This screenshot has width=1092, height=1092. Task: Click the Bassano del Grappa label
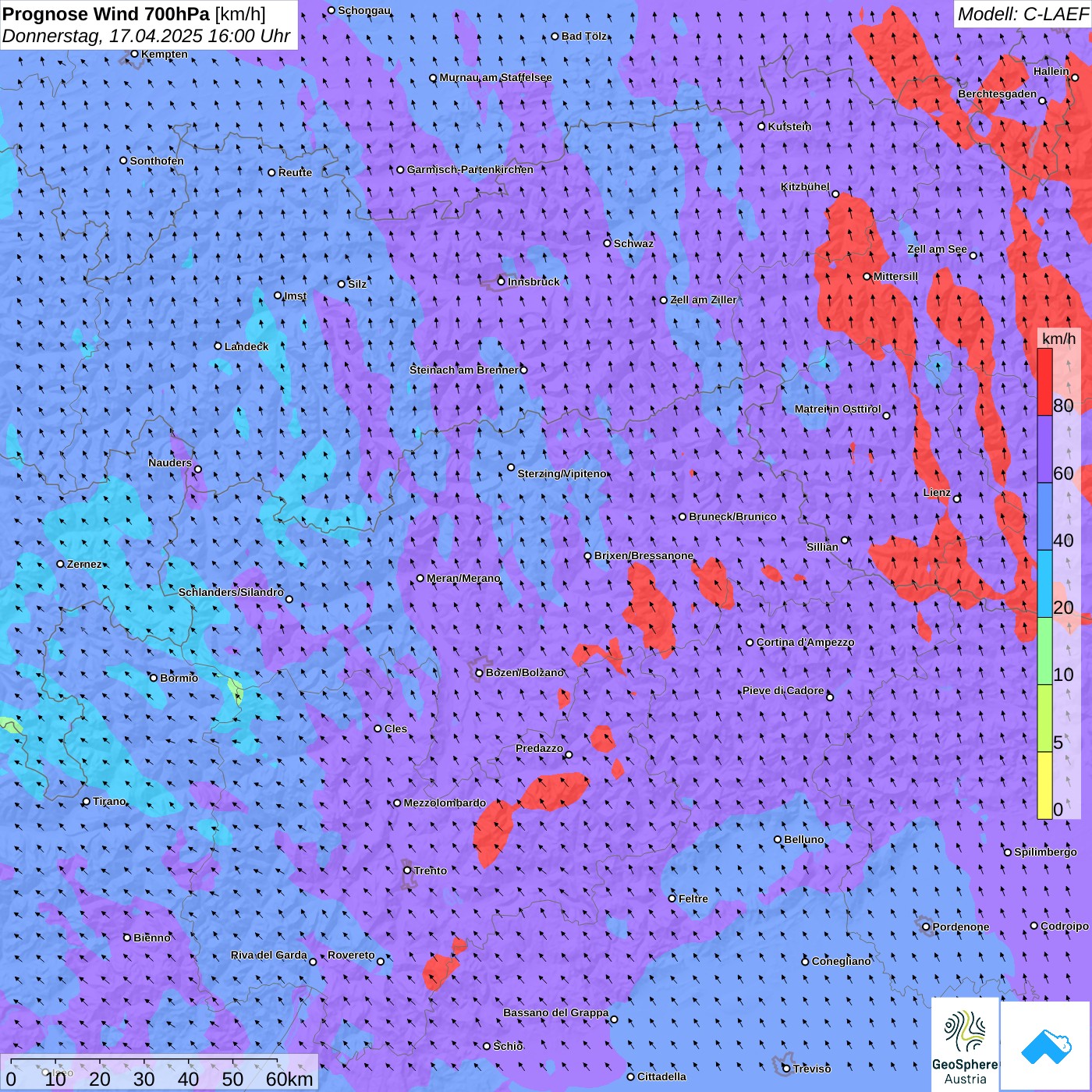[555, 1012]
